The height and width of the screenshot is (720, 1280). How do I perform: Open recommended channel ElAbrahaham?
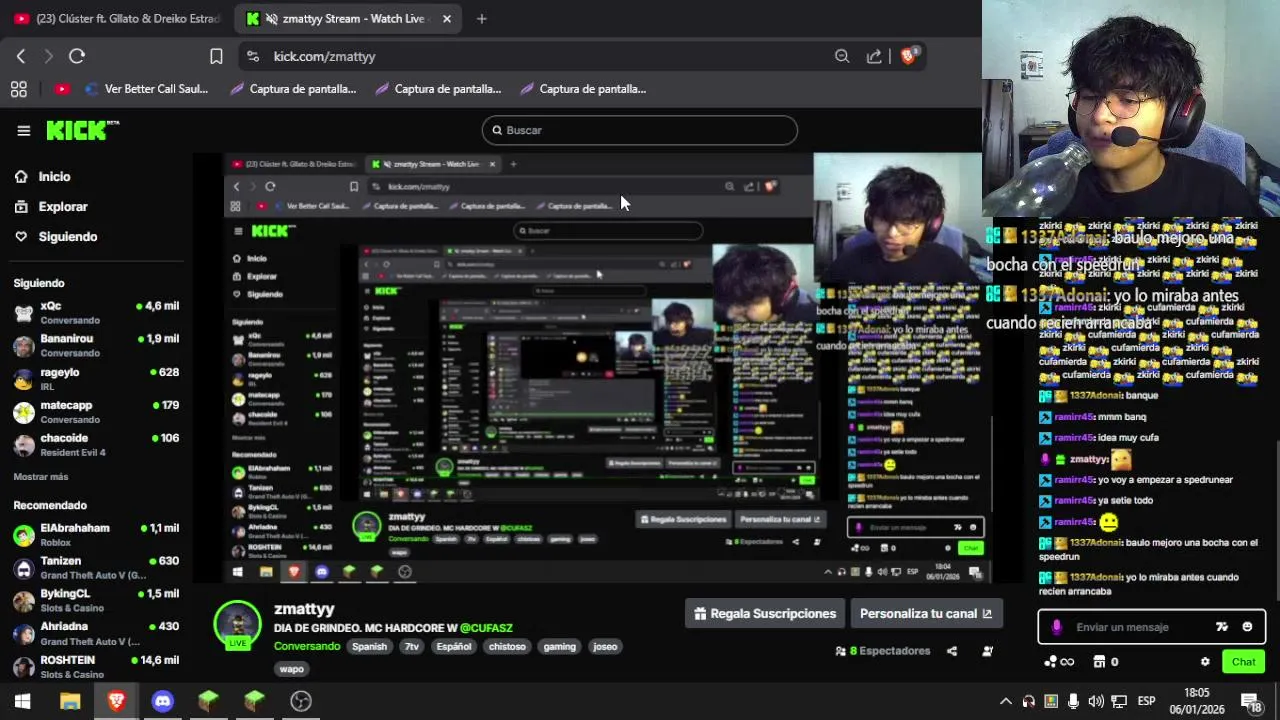(96, 534)
